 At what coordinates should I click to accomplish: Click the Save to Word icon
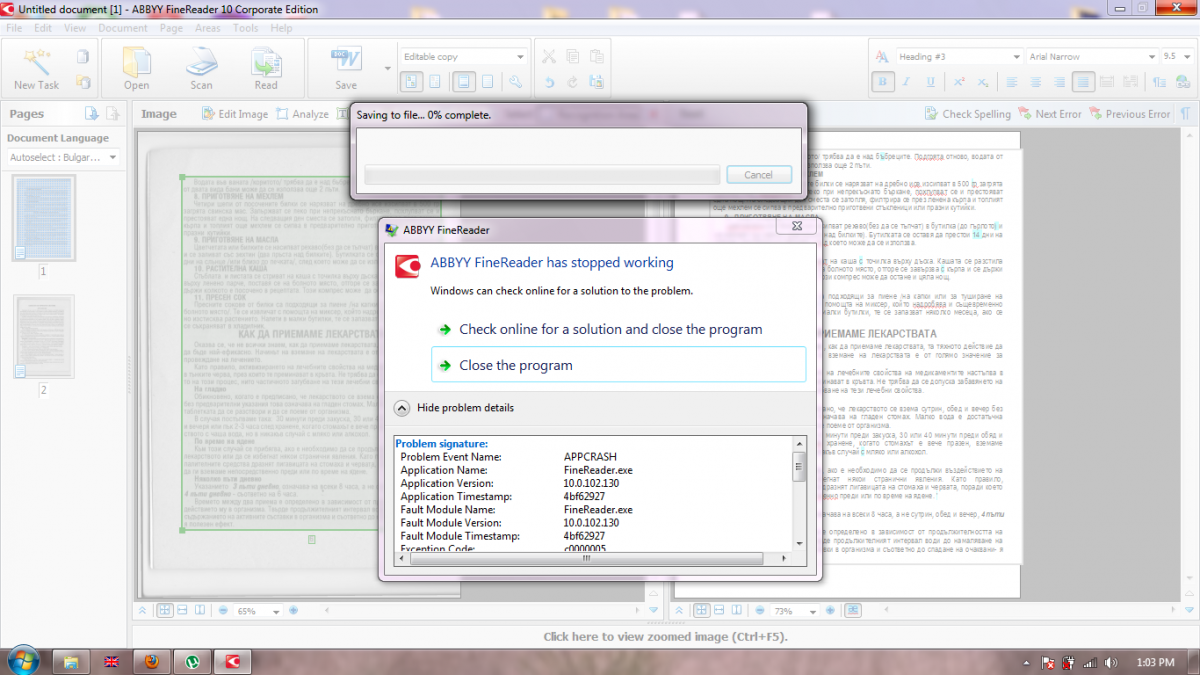point(346,61)
